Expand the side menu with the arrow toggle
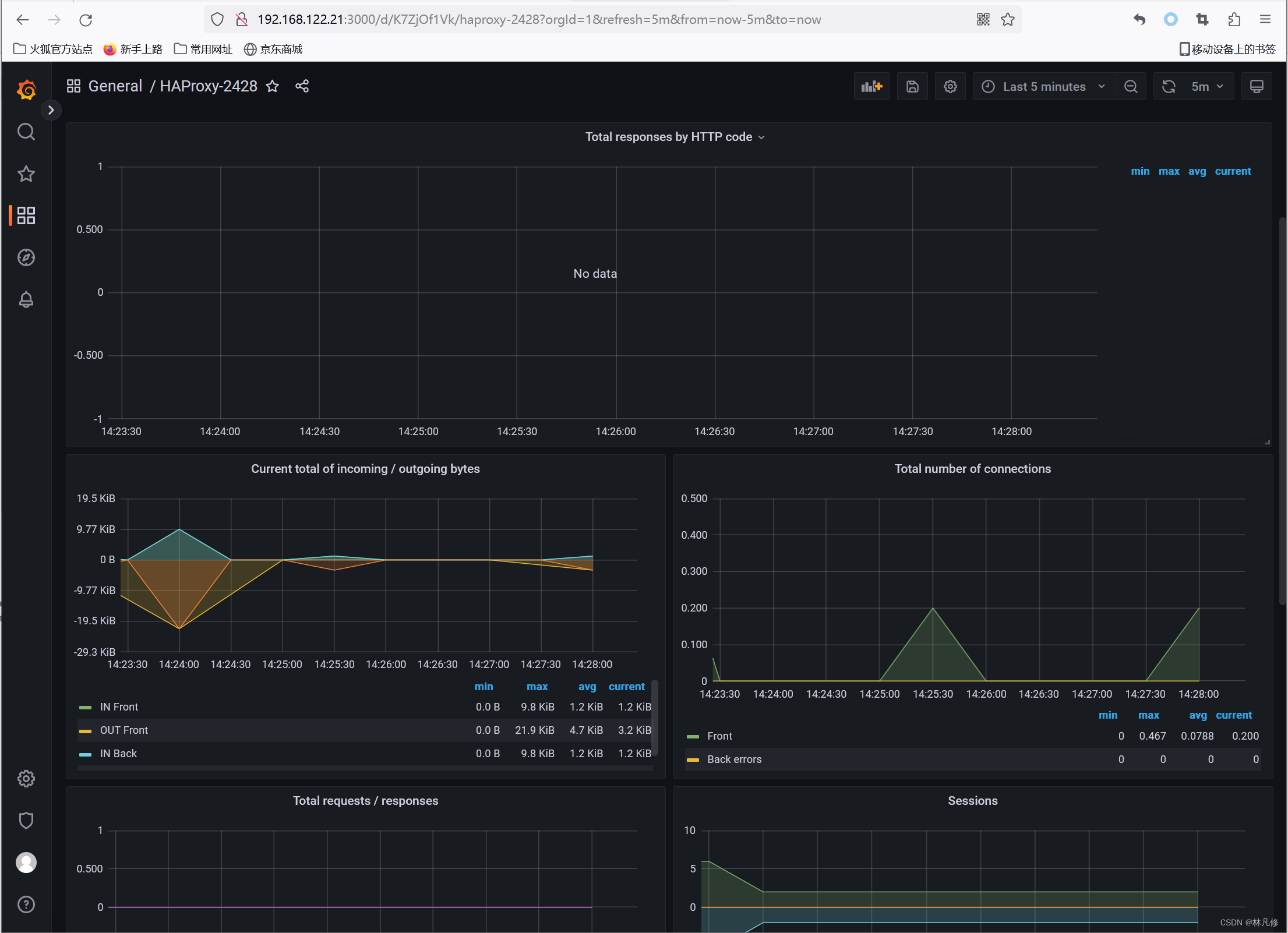1288x933 pixels. (x=51, y=110)
